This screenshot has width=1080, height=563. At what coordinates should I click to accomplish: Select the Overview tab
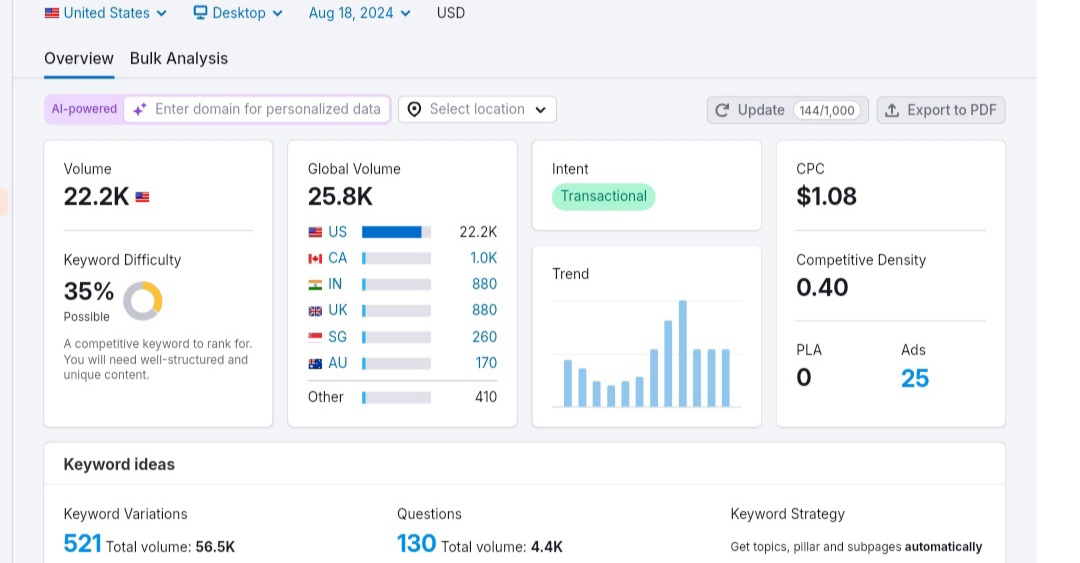pos(79,59)
